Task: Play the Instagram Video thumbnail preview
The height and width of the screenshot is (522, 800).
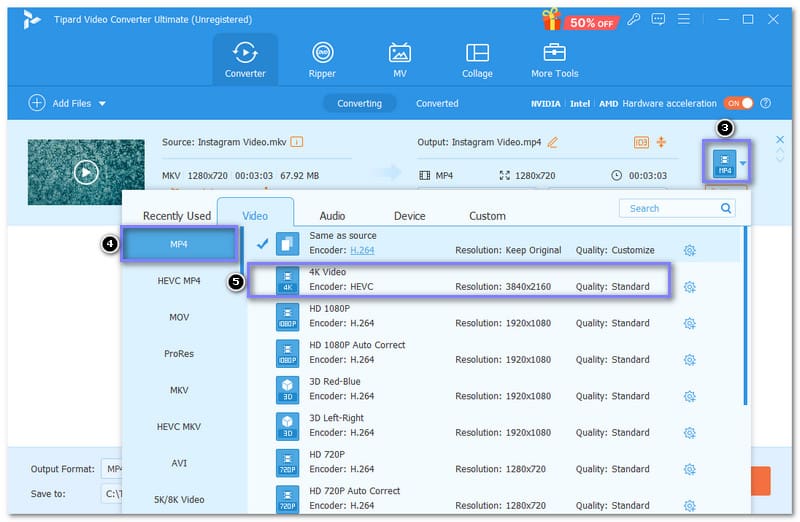Action: tap(86, 172)
